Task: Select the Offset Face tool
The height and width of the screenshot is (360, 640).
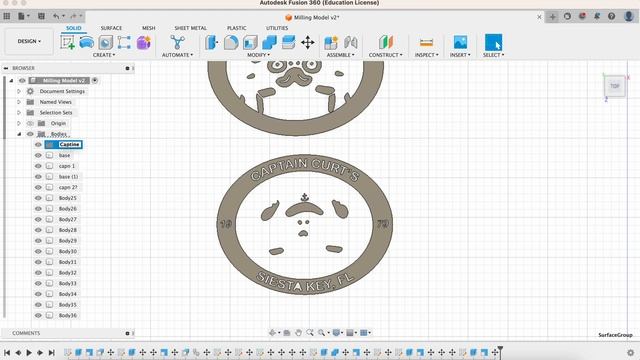Action: coord(289,42)
